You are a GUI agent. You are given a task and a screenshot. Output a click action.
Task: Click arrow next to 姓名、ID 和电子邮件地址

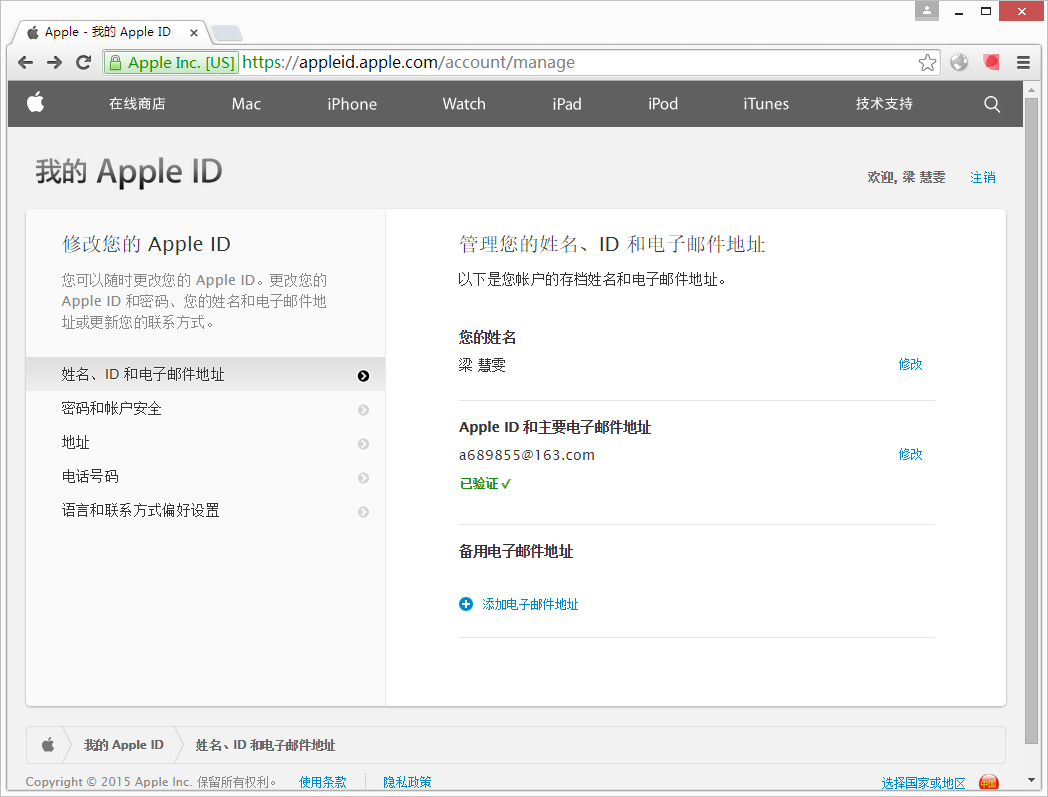point(363,376)
